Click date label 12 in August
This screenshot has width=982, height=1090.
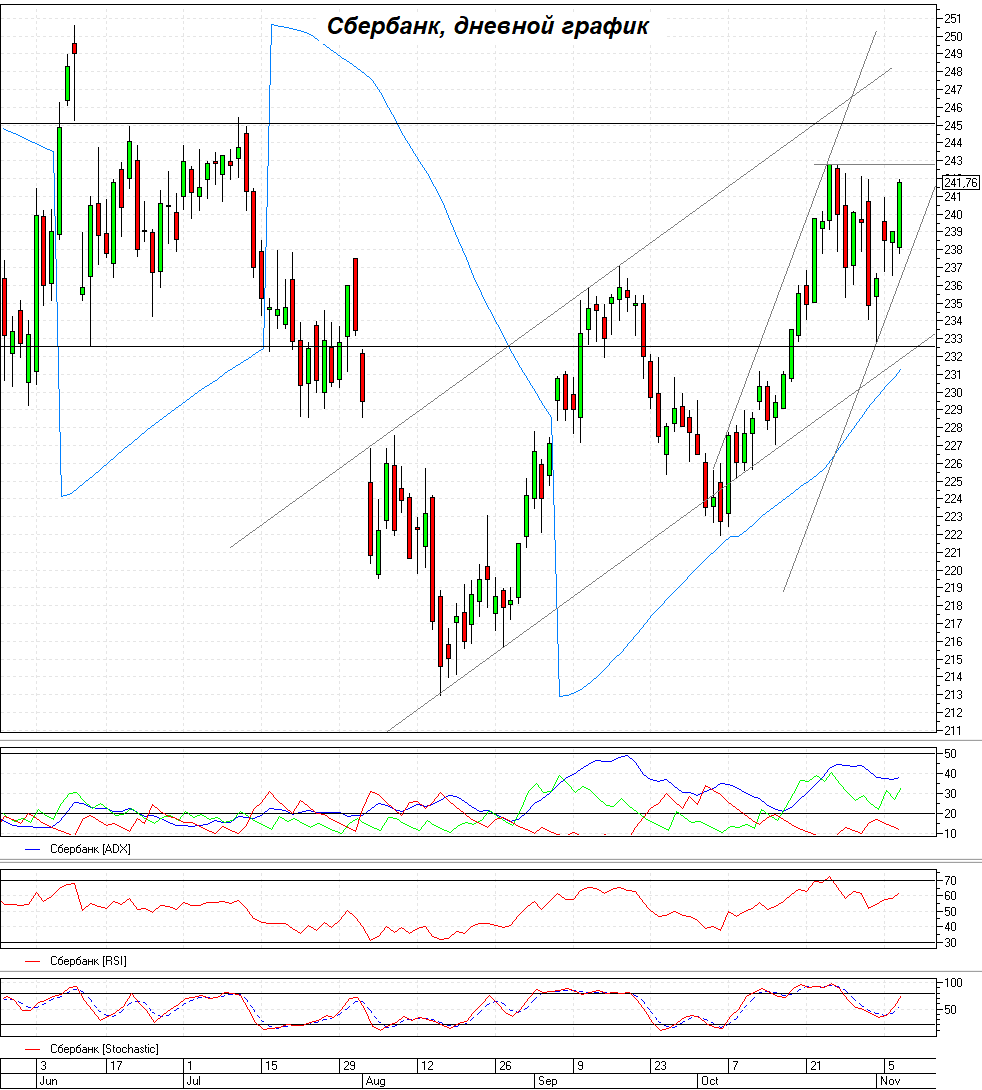coord(427,1066)
